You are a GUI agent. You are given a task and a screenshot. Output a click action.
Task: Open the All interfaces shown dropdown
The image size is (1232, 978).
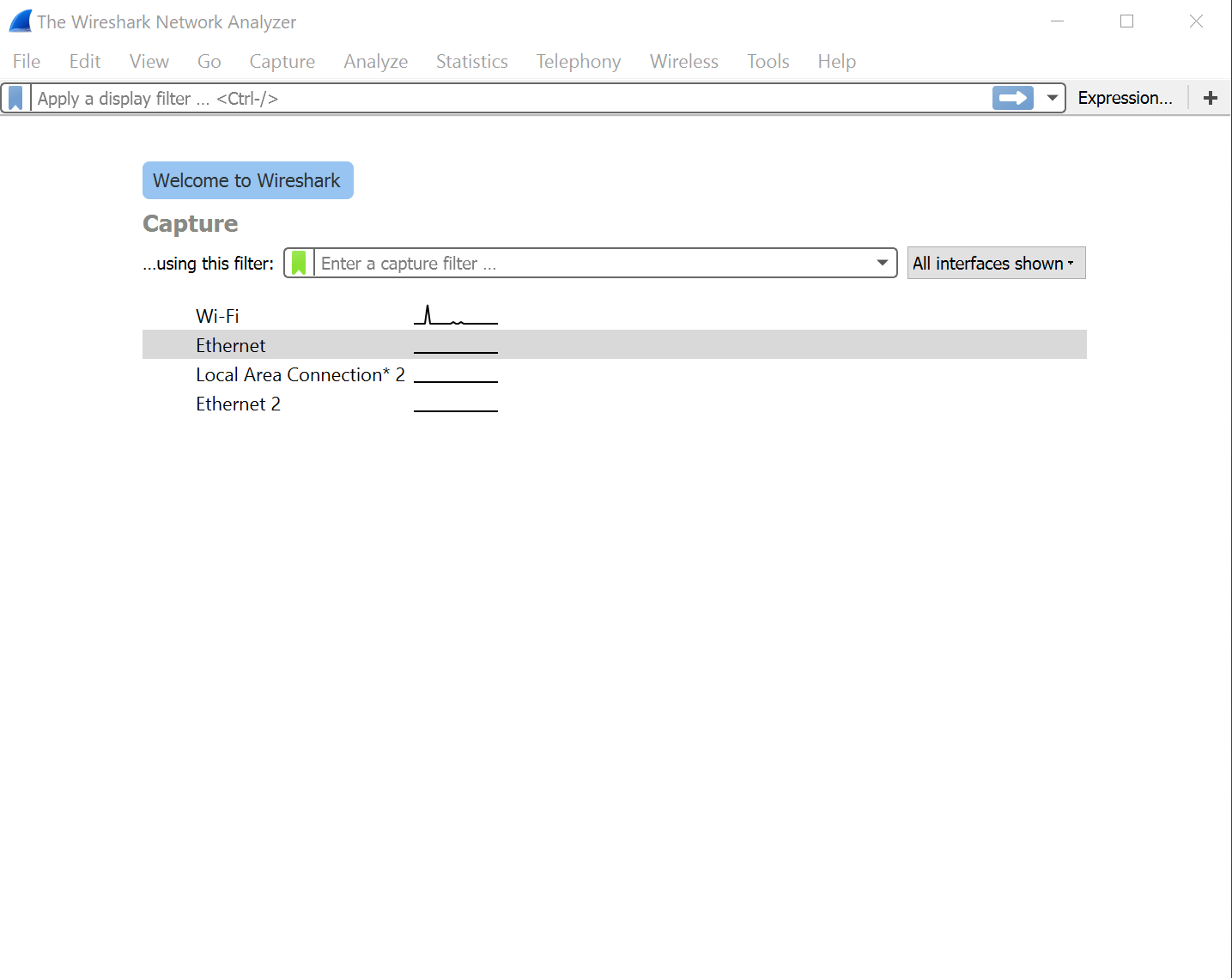tap(997, 263)
